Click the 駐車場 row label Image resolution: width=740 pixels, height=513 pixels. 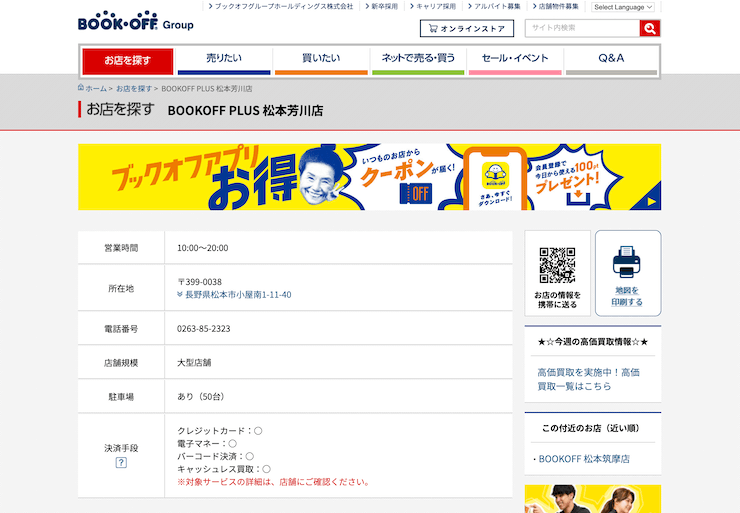121,396
